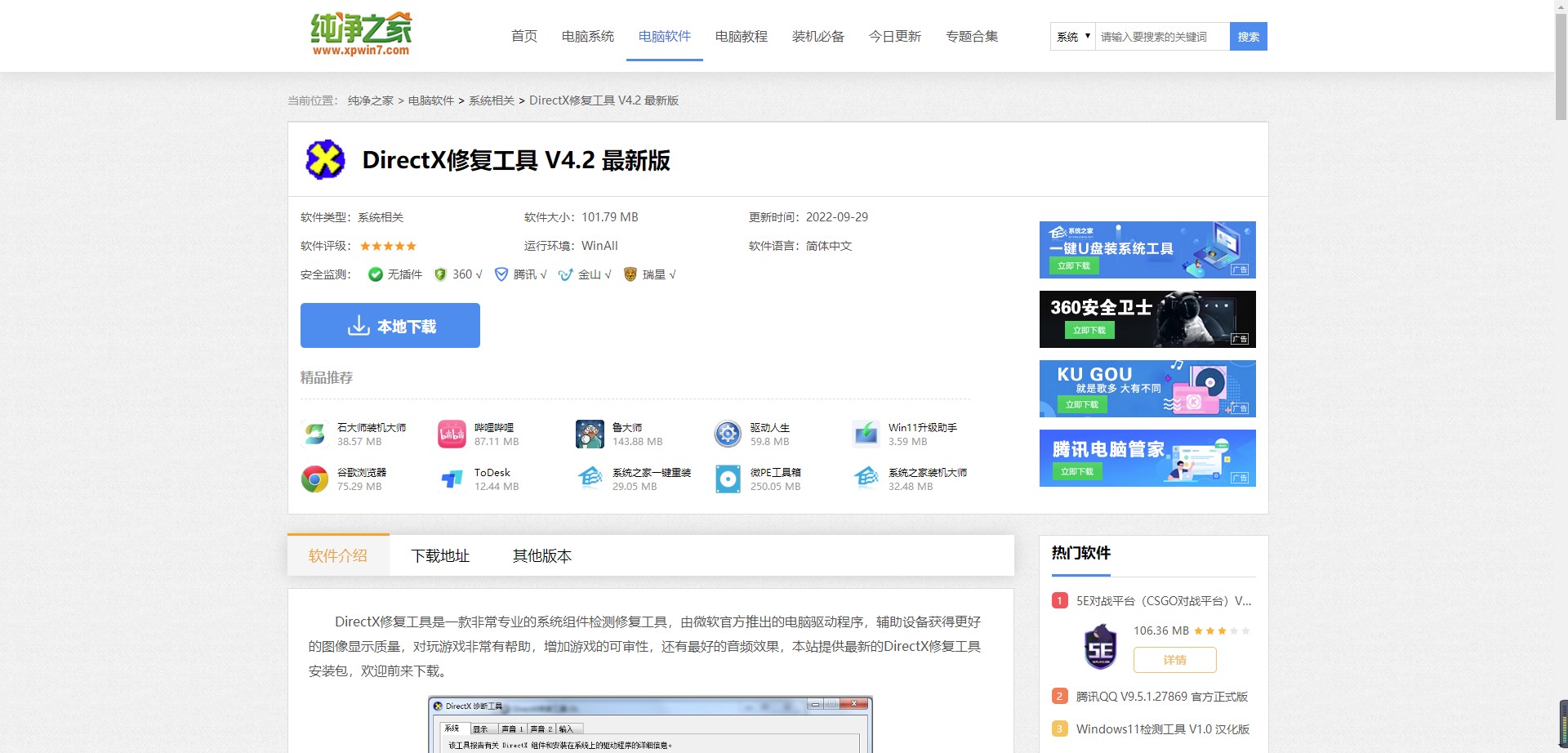Screen dimensions: 1568x753
Task: Open 腾讯QQ V9.5.1.27869 官方正式版 link
Action: tap(1162, 697)
